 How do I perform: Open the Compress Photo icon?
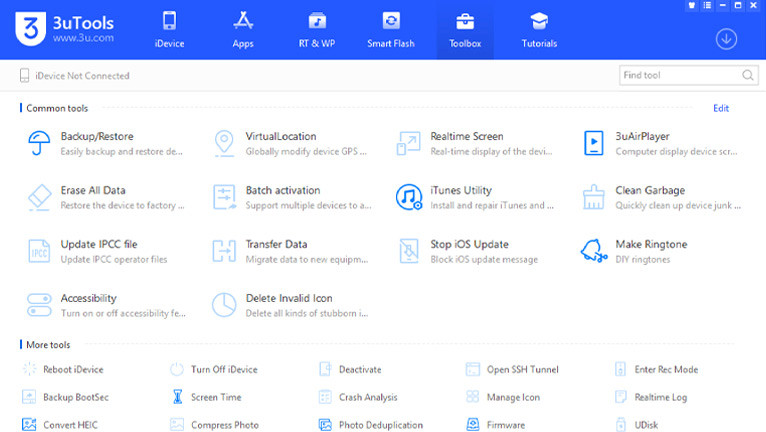[x=177, y=424]
